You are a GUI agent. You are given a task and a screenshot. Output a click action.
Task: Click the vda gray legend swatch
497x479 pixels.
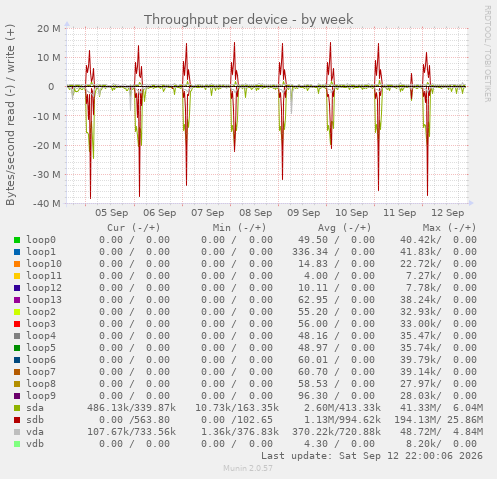[17, 432]
